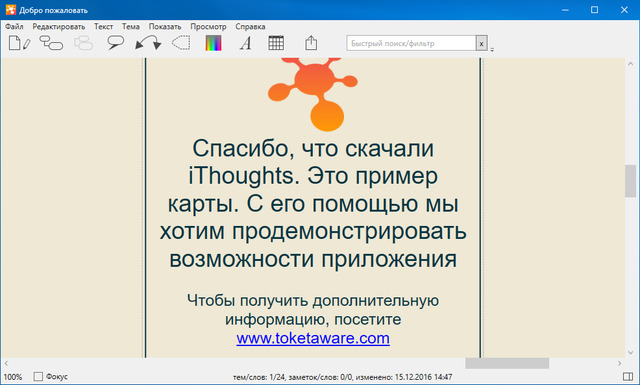This screenshot has width=640, height=385.
Task: Click the 100% zoom indicator
Action: [13, 377]
